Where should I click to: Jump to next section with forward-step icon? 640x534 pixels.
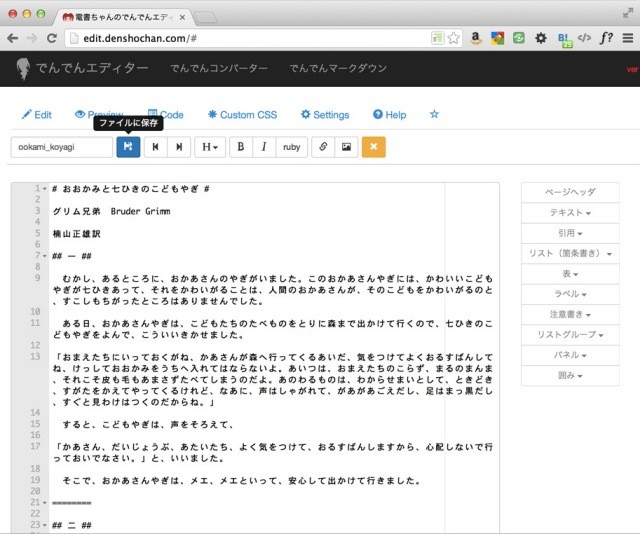179,147
